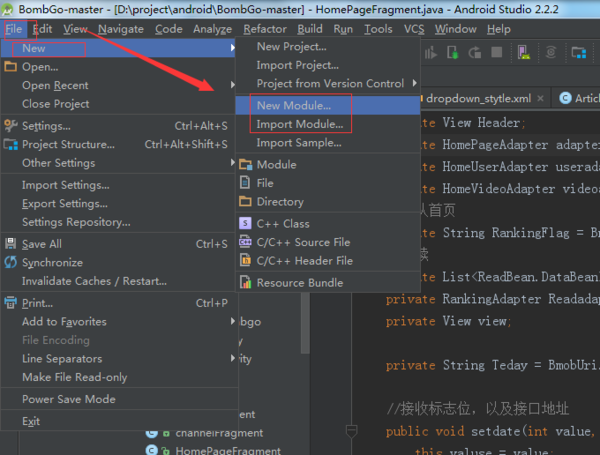
Task: Choose New Module...
Action: [328, 106]
